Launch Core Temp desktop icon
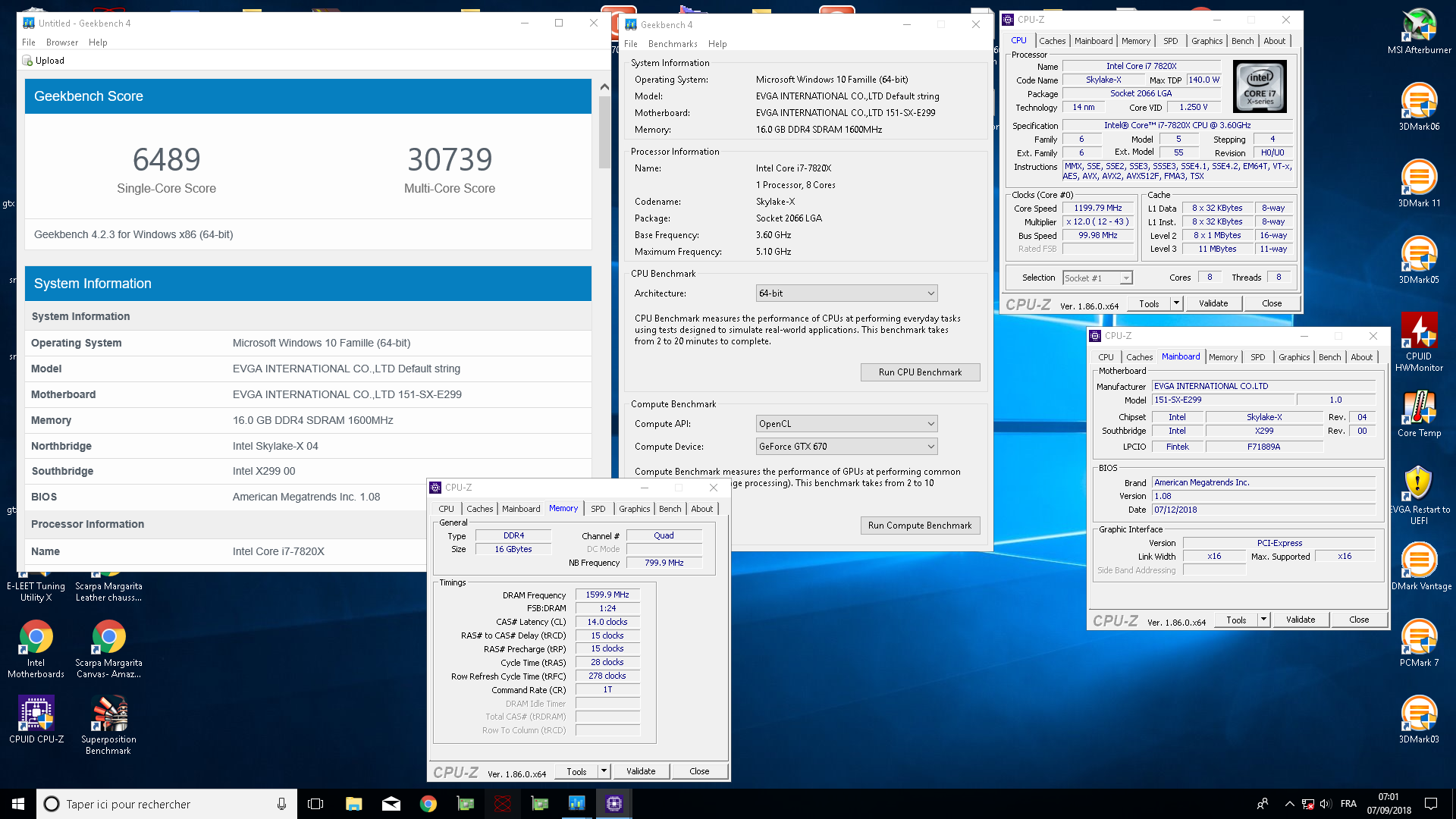Screen dimensions: 1456x819 coord(1419,413)
